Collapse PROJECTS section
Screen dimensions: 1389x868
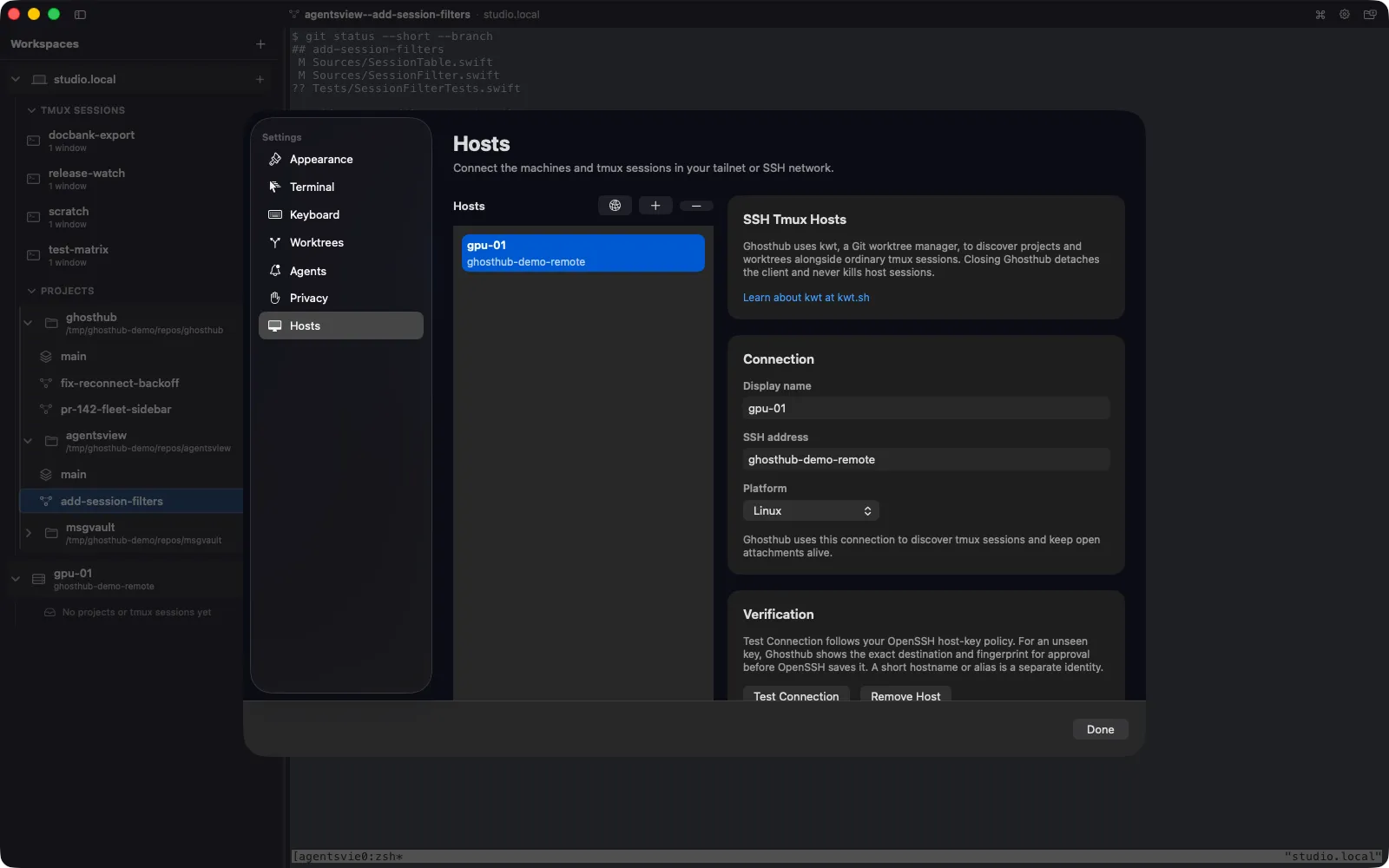pyautogui.click(x=31, y=291)
